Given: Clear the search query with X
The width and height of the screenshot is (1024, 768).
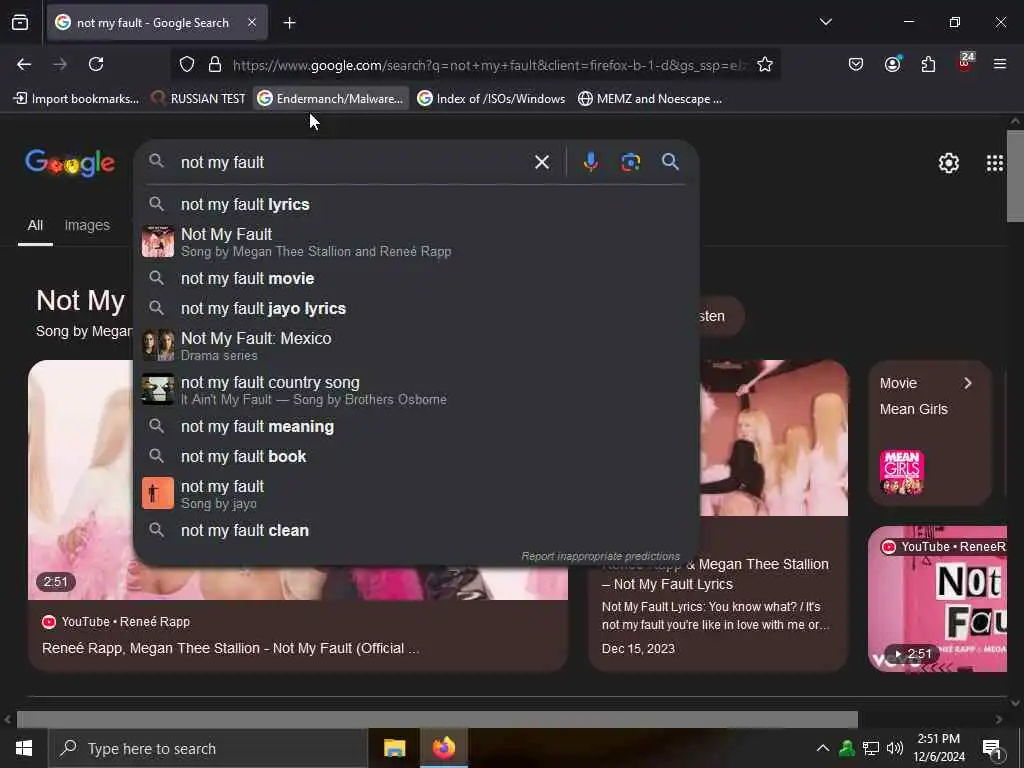Looking at the screenshot, I should tap(541, 162).
